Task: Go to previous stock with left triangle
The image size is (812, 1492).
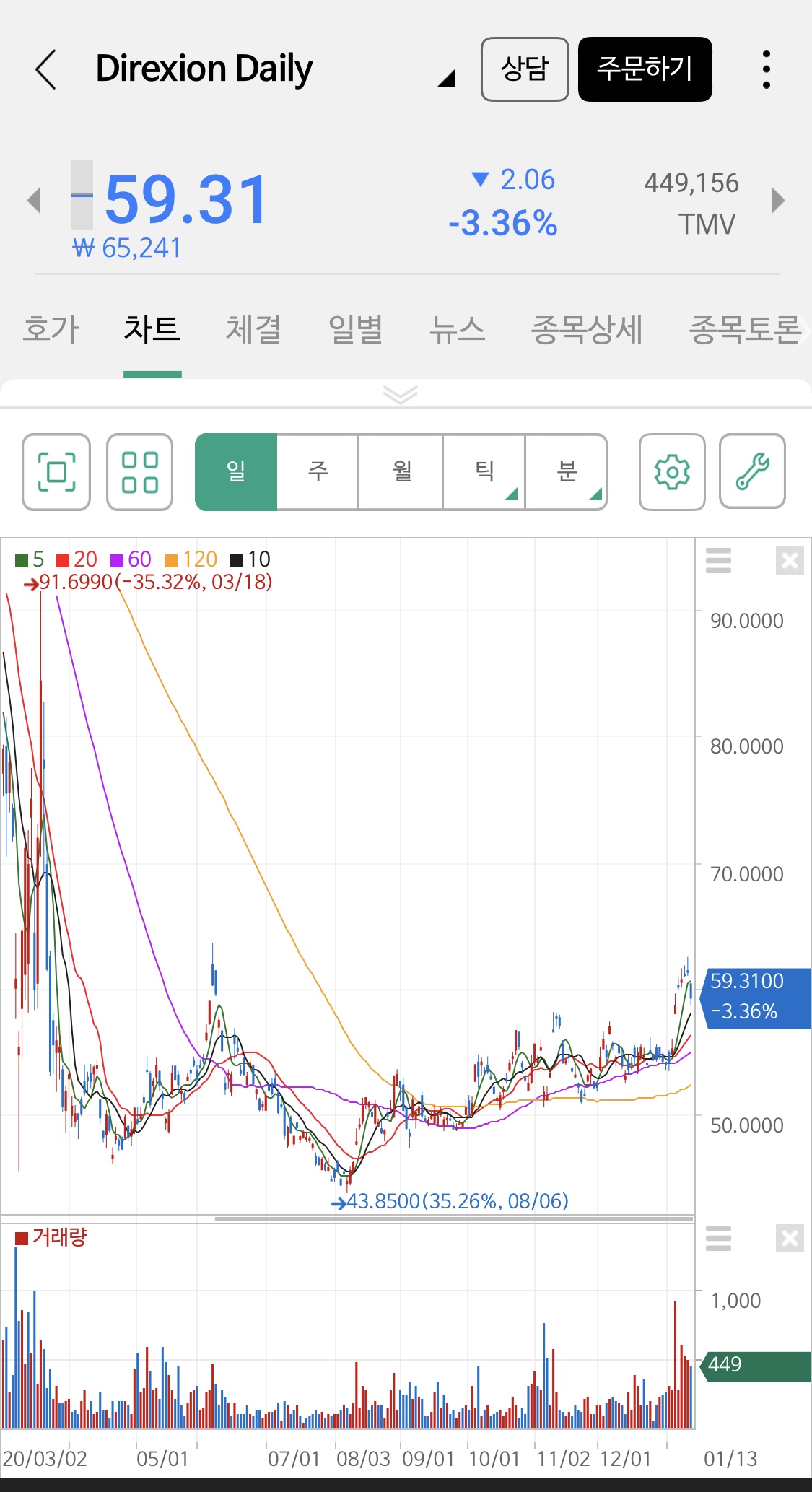Action: (x=34, y=200)
